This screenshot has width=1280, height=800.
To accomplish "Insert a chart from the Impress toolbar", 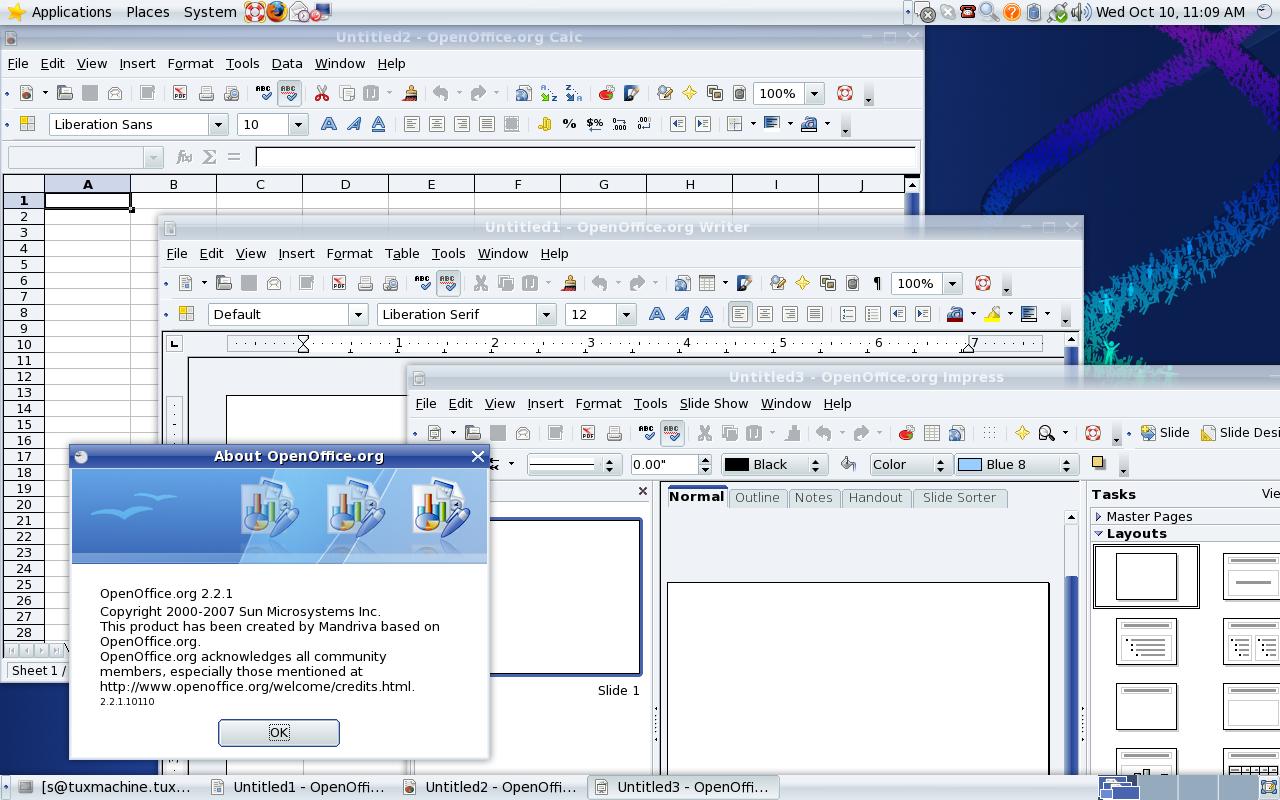I will click(x=906, y=433).
